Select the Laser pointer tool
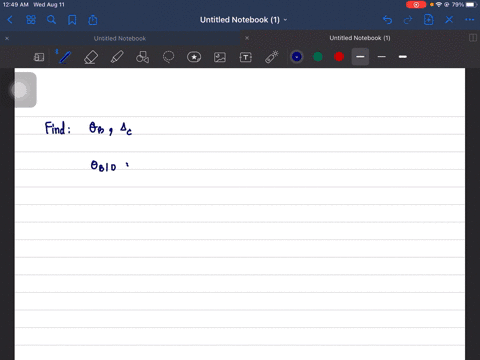Image resolution: width=480 pixels, height=360 pixels. point(272,57)
